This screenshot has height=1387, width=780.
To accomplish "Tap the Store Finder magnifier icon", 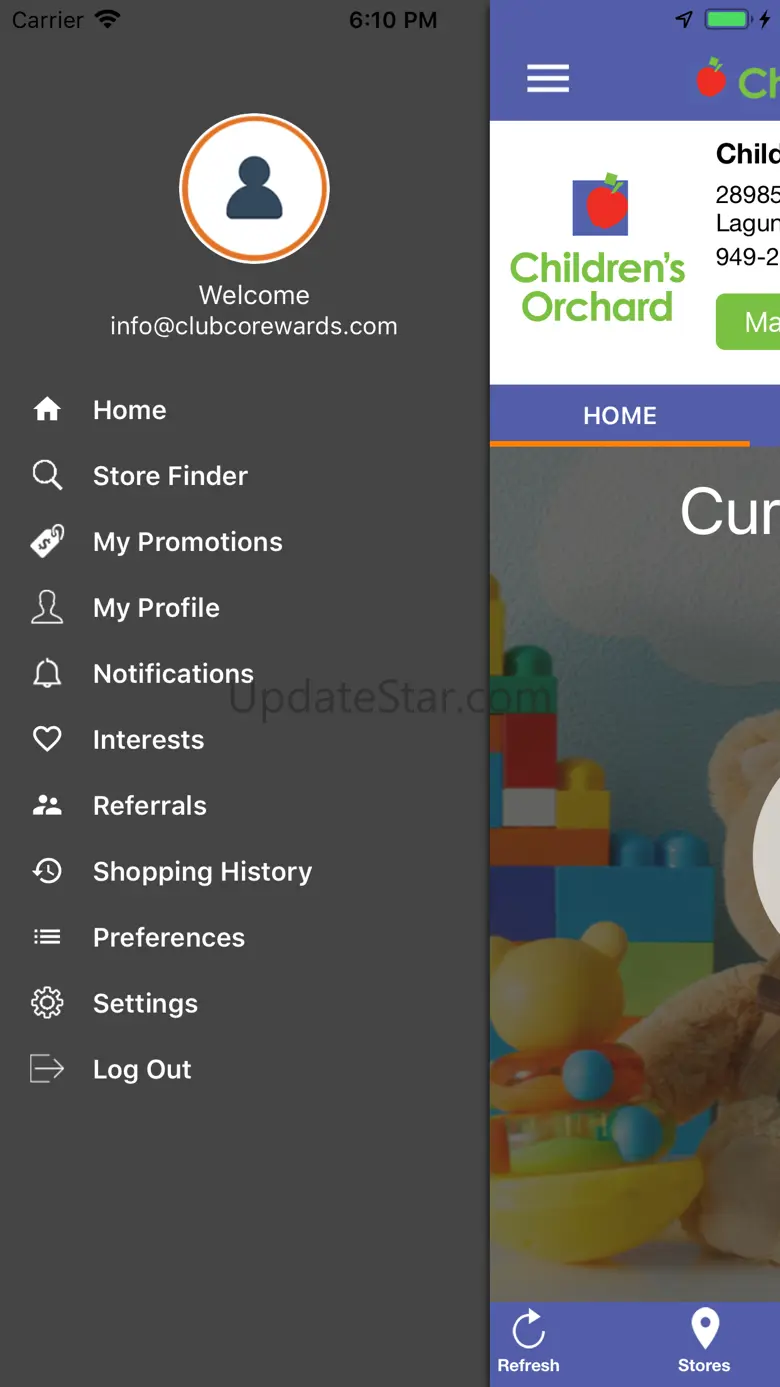I will (47, 475).
